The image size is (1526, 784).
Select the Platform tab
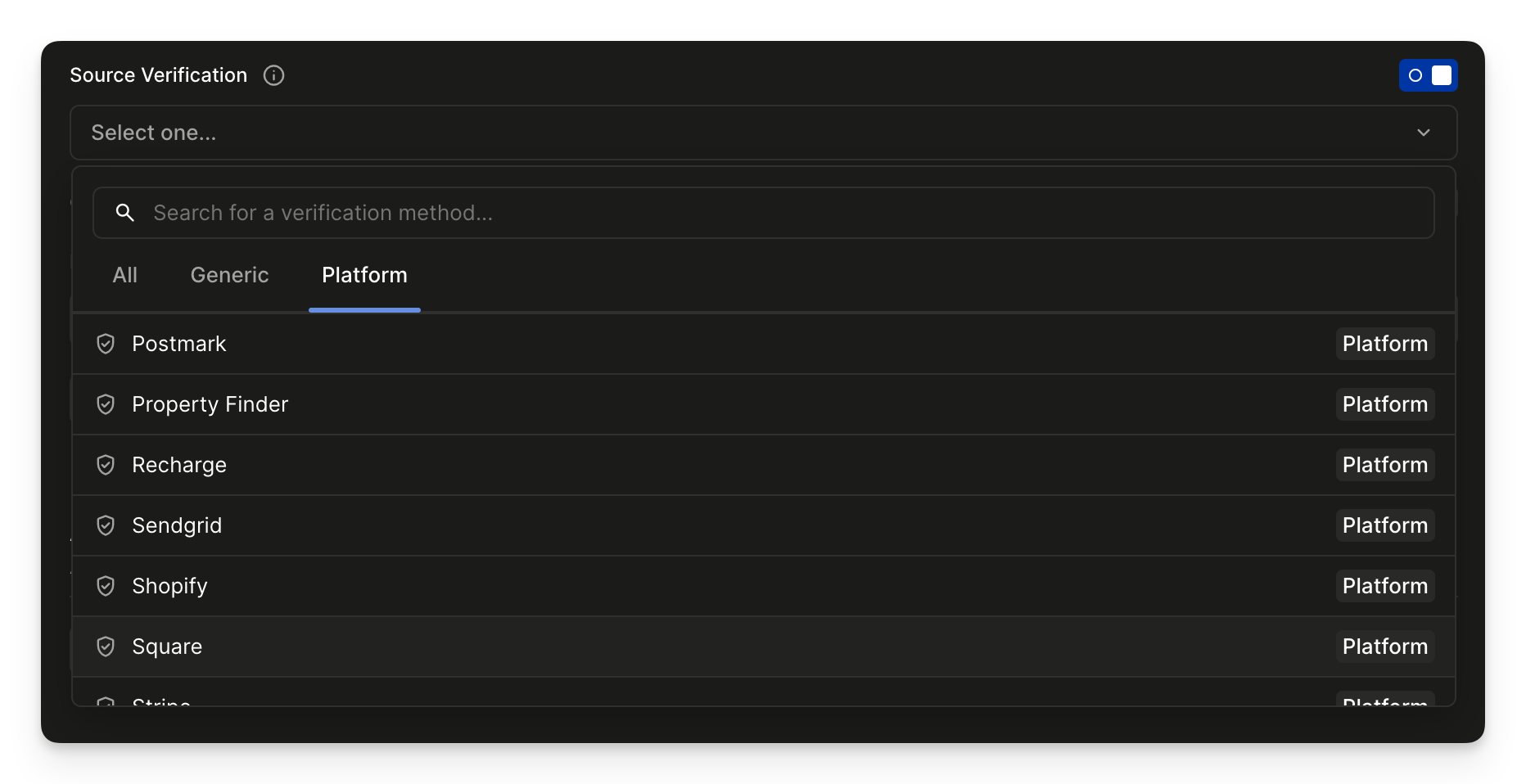pos(364,275)
